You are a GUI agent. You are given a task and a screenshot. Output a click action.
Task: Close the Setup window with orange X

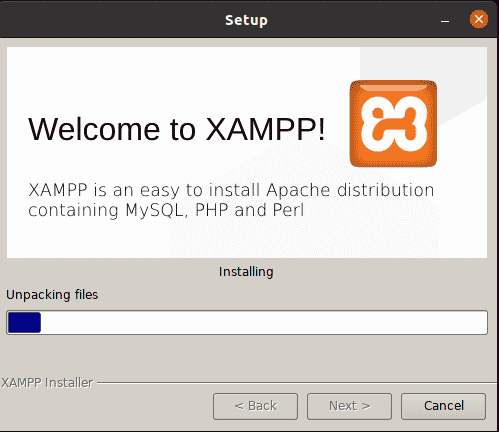(x=479, y=19)
